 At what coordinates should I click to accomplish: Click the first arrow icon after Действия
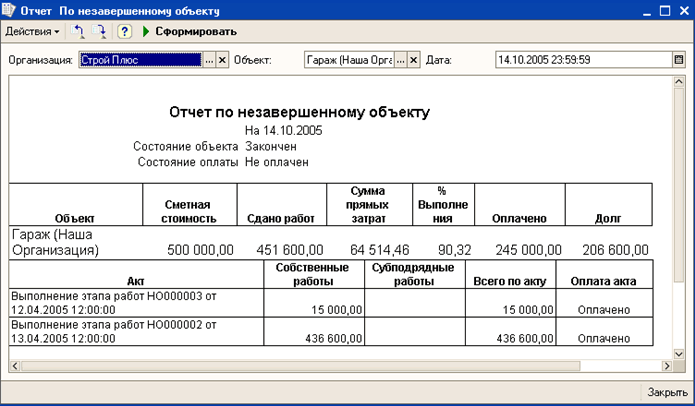(79, 32)
